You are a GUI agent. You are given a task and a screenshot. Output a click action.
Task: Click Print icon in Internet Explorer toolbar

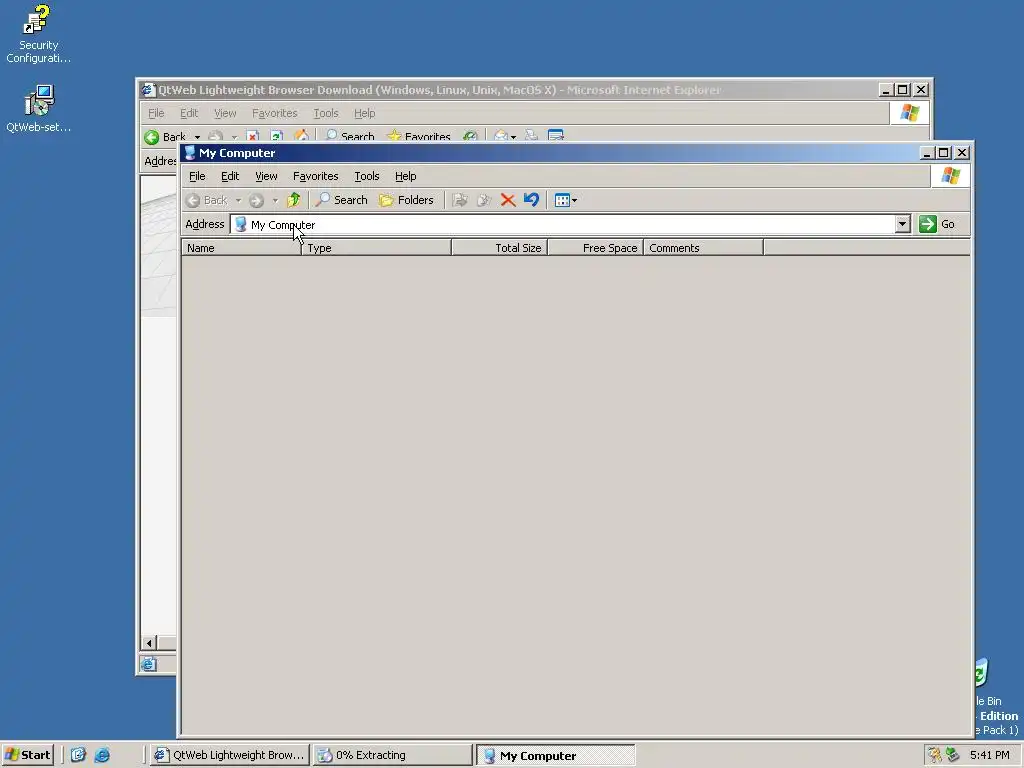coord(532,136)
